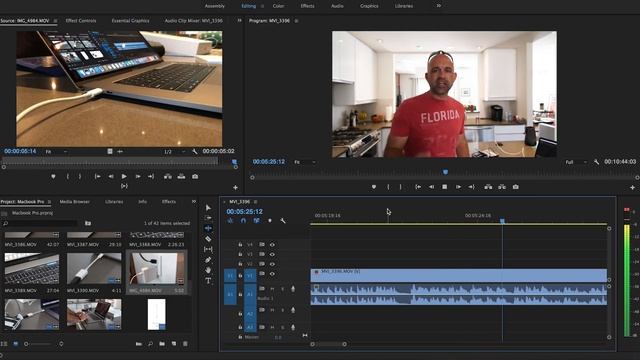Open Source monitor button editor plus
640x360 pixels.
236,187
